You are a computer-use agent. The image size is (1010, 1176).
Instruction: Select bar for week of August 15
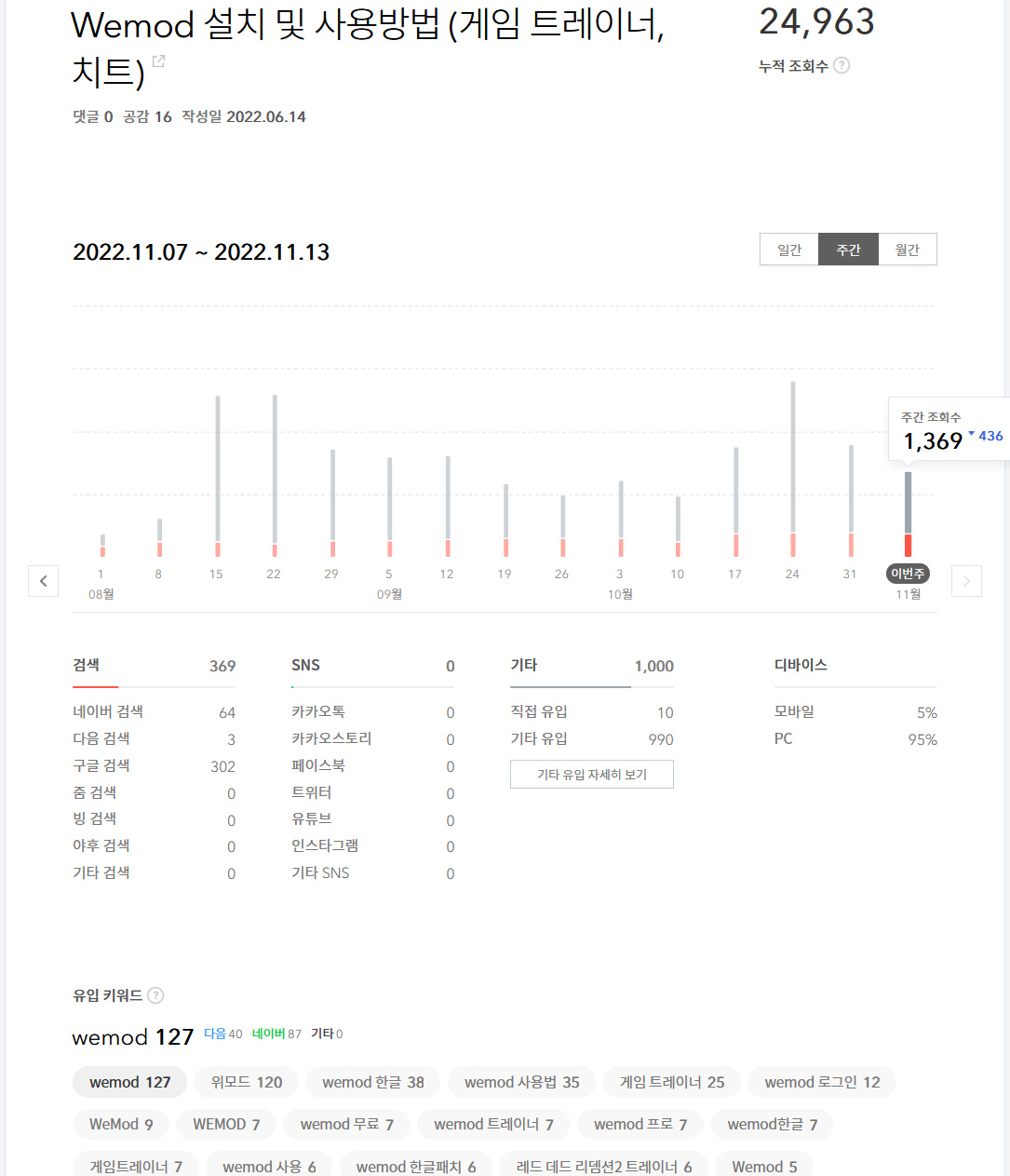click(x=218, y=476)
